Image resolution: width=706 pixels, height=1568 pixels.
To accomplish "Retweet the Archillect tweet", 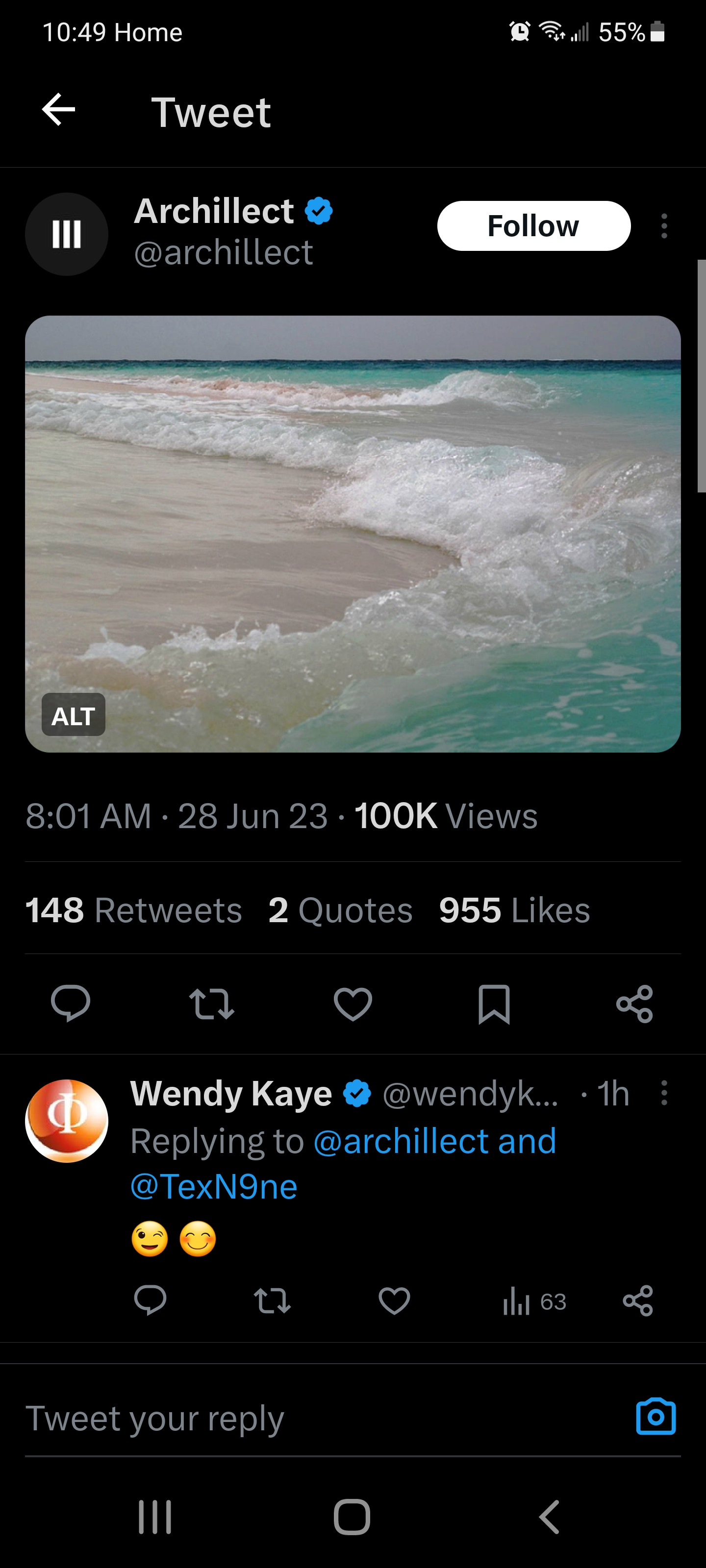I will (x=211, y=1003).
